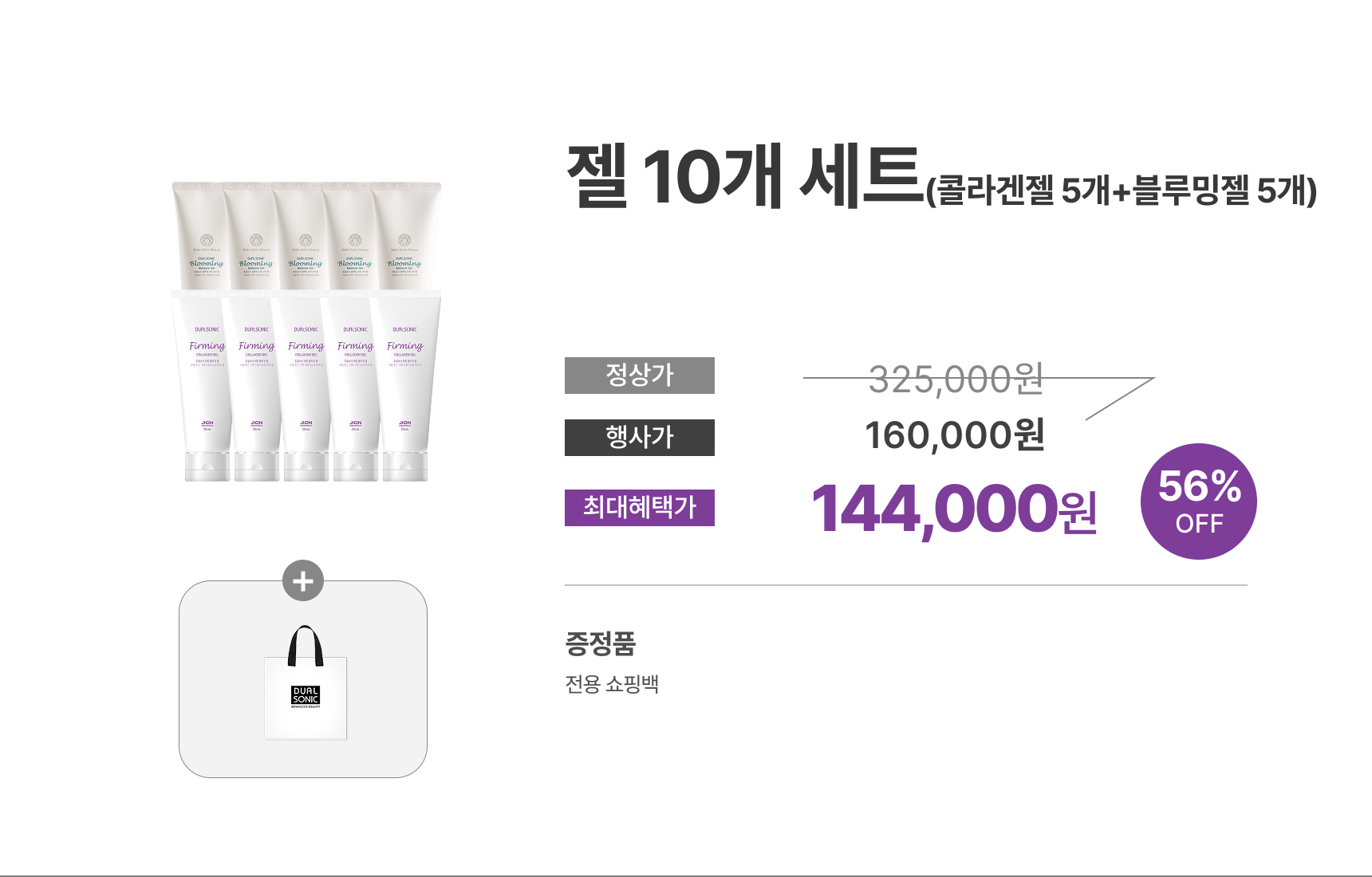Click the dark 행사가 label
The height and width of the screenshot is (877, 1372).
[639, 438]
